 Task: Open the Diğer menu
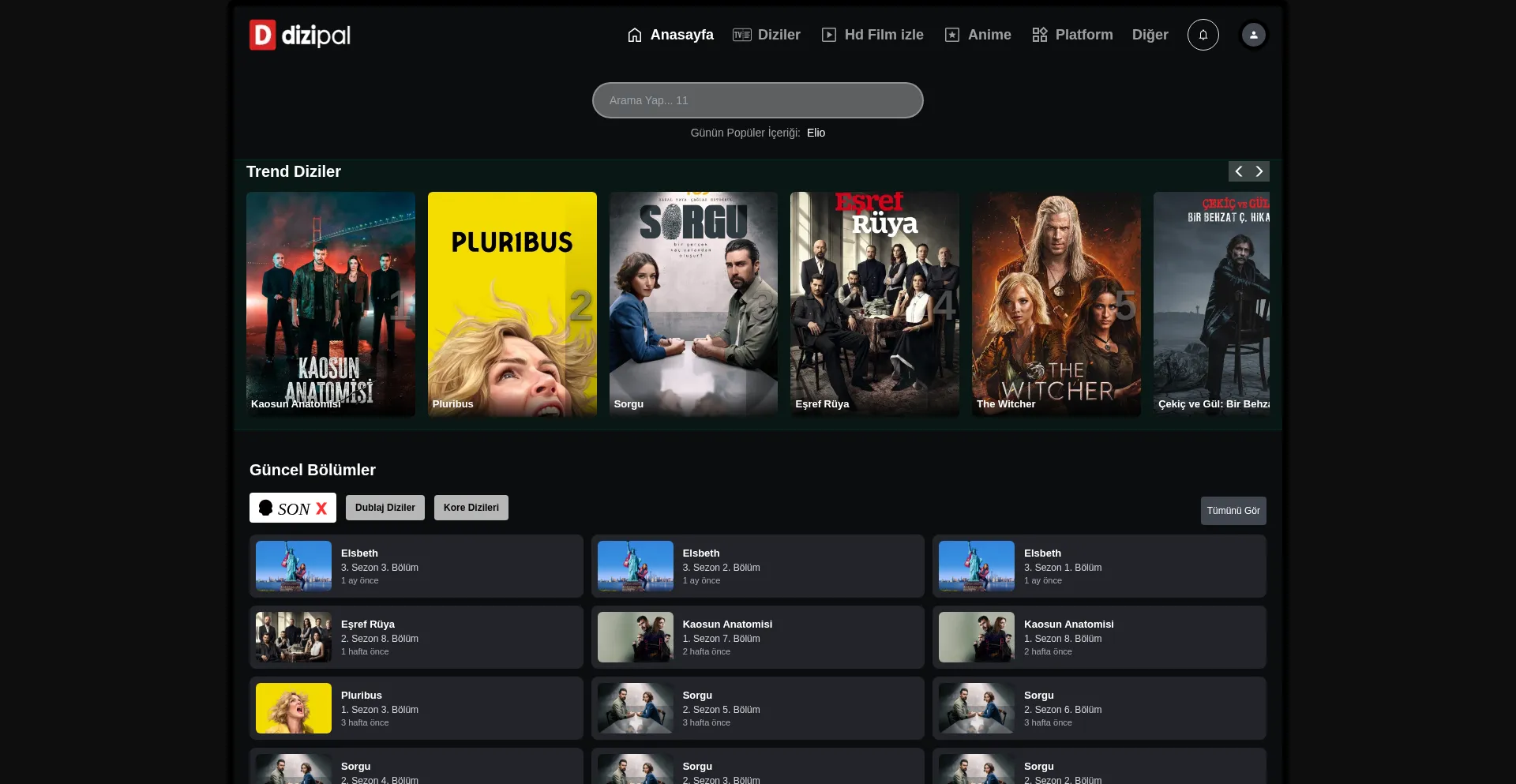(1150, 35)
